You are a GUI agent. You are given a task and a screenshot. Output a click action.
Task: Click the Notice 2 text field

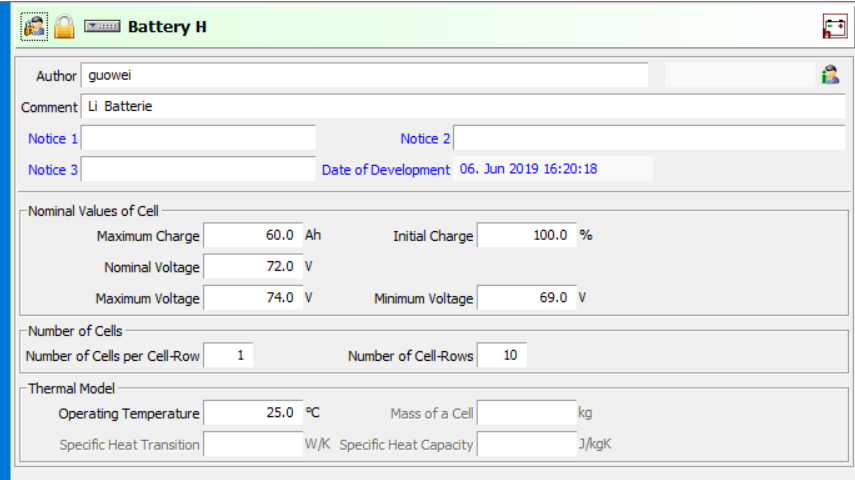(x=649, y=138)
